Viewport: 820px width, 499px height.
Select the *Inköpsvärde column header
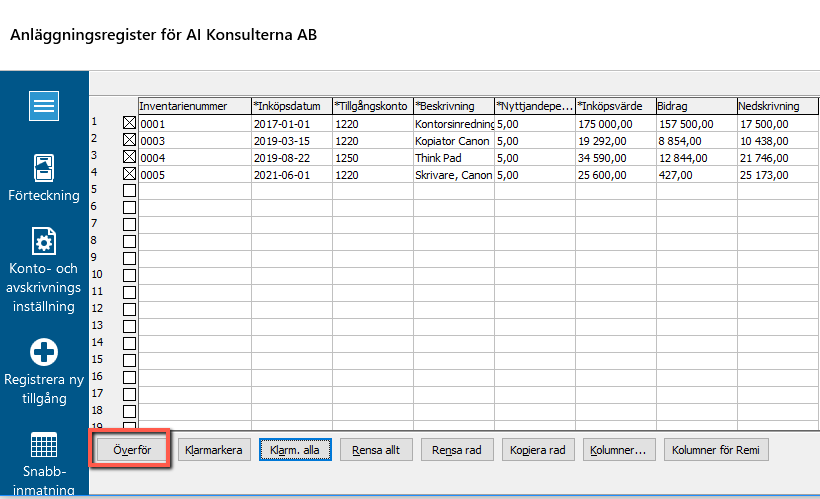click(x=616, y=106)
